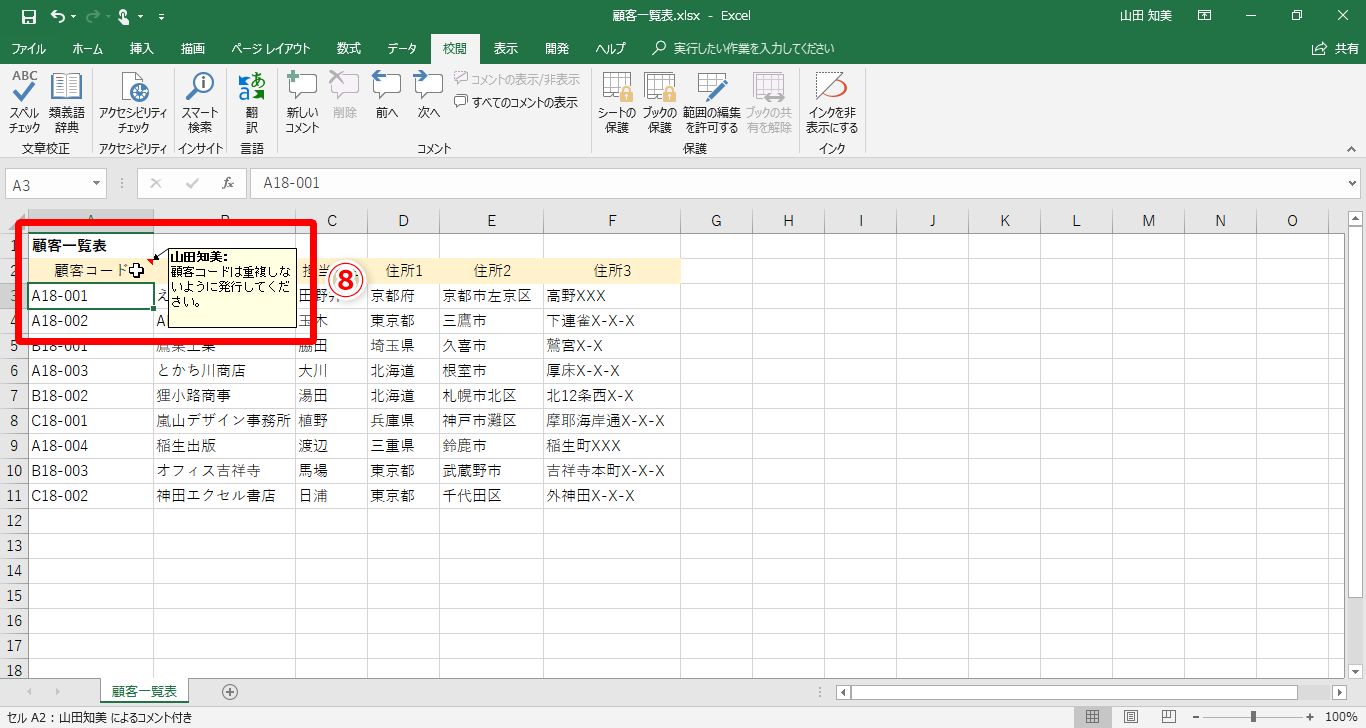The width and height of the screenshot is (1366, 728).
Task: Open the ribbon display options button
Action: click(x=1204, y=16)
